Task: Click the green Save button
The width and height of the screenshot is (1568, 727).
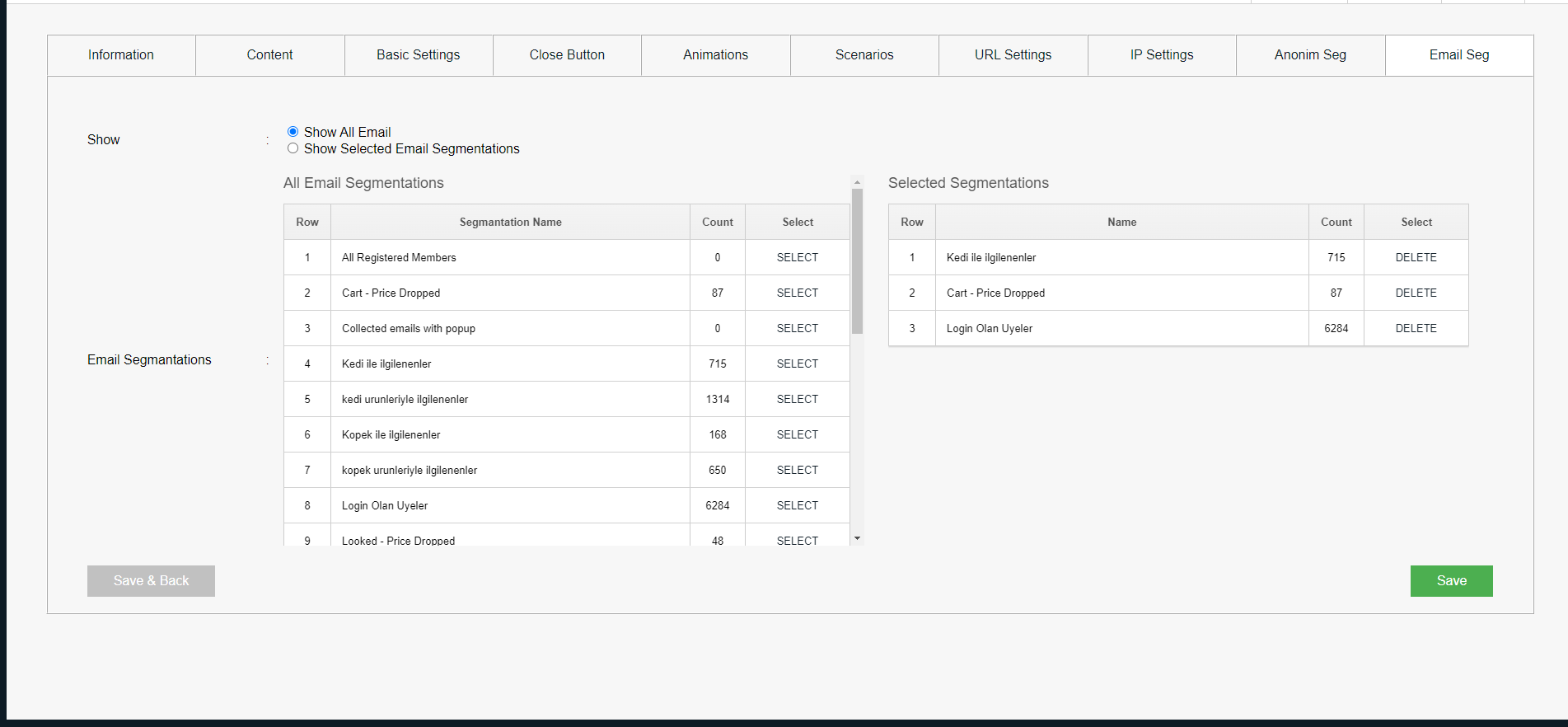Action: click(1451, 581)
